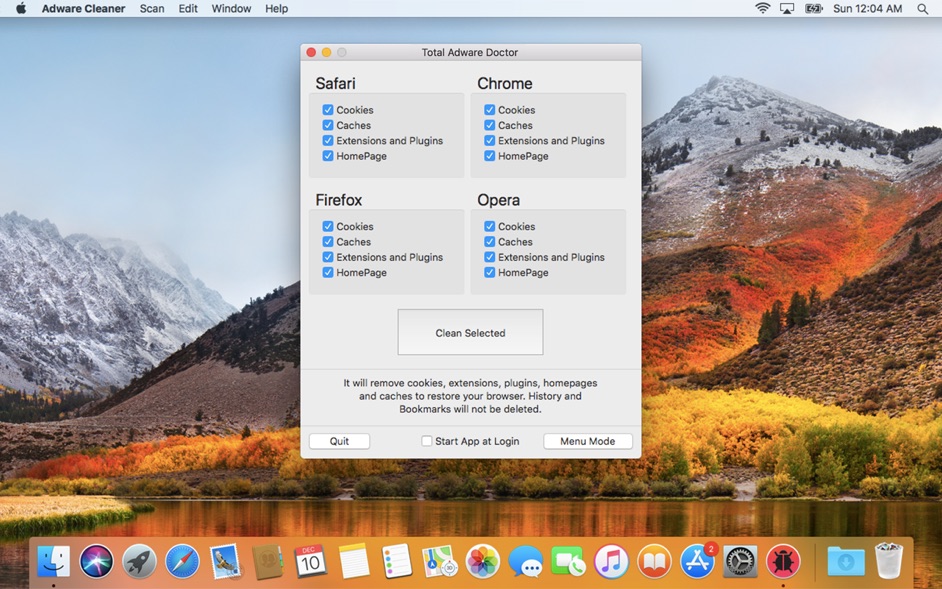Open Launchpad rocket icon in Dock
Image resolution: width=942 pixels, height=589 pixels.
coord(139,561)
